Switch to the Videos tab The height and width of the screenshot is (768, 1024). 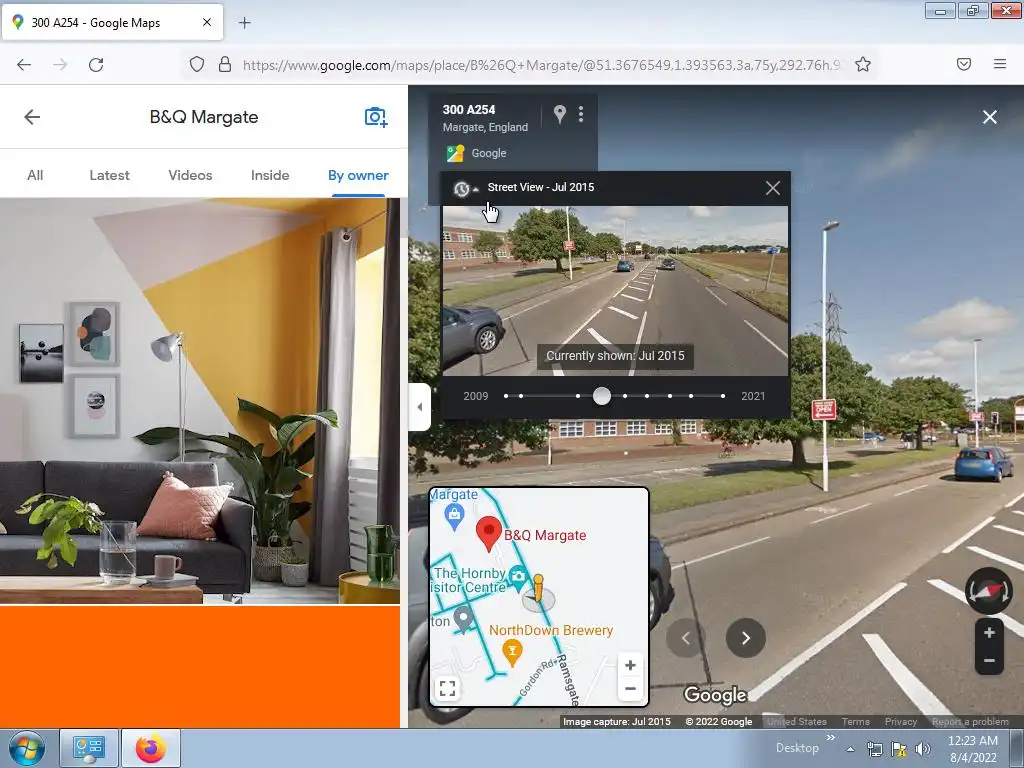pos(190,175)
